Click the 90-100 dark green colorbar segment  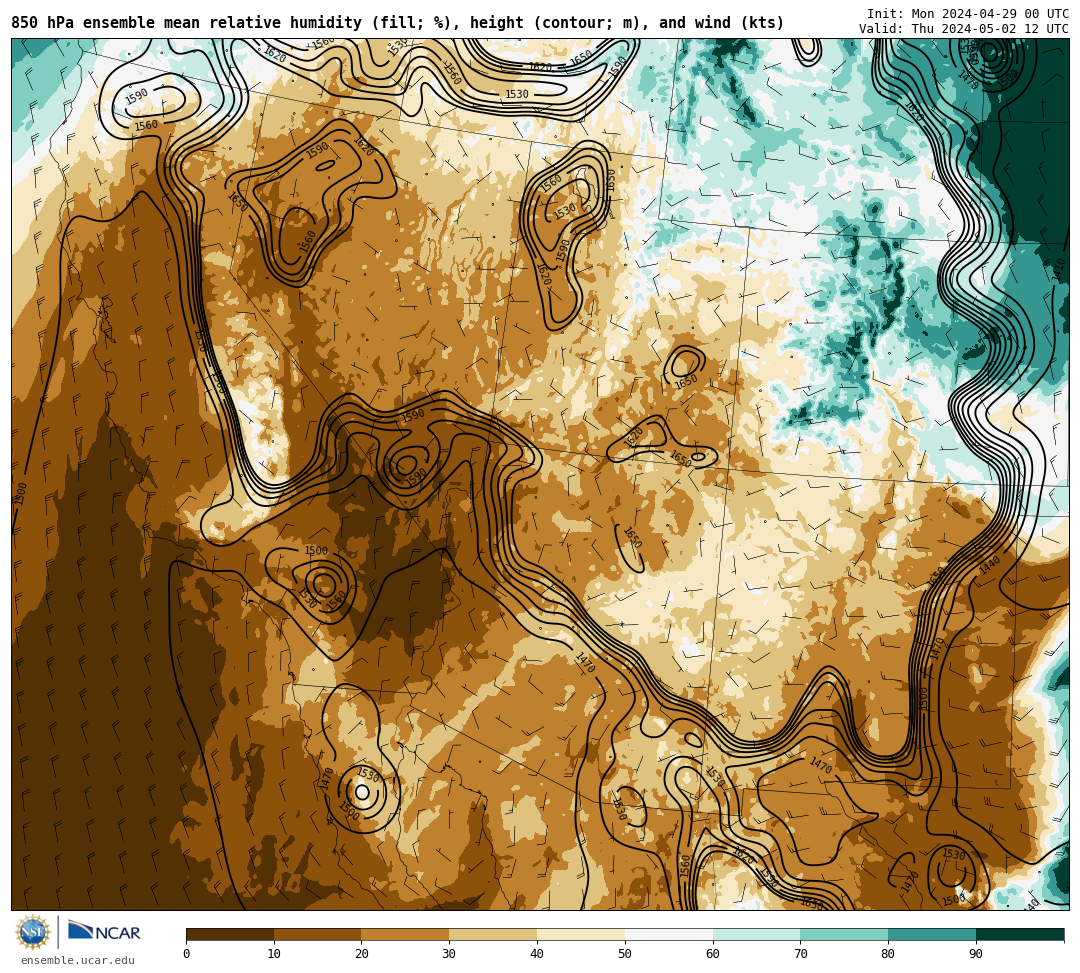point(1020,934)
